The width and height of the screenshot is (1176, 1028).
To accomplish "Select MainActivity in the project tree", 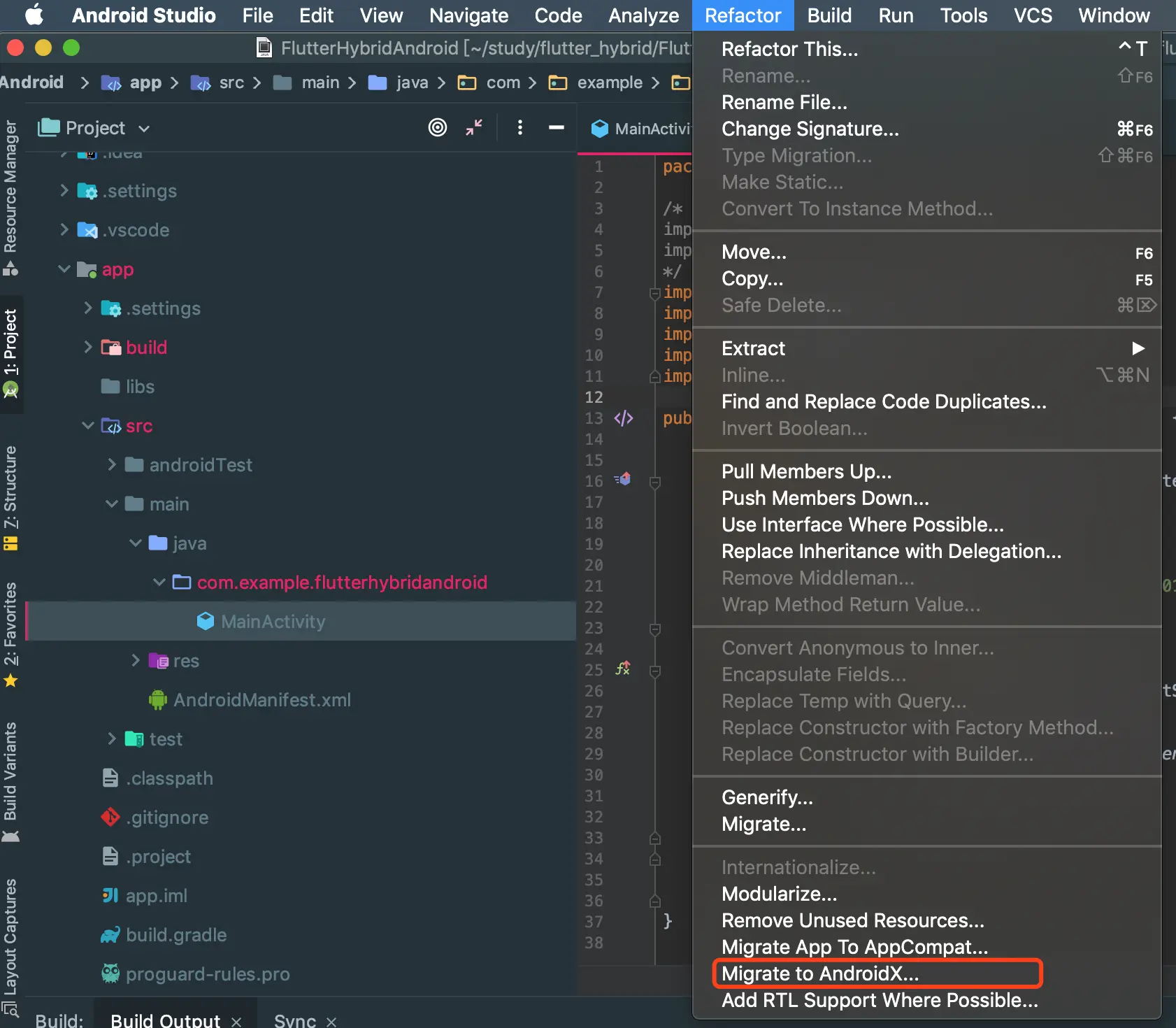I will pos(301,622).
